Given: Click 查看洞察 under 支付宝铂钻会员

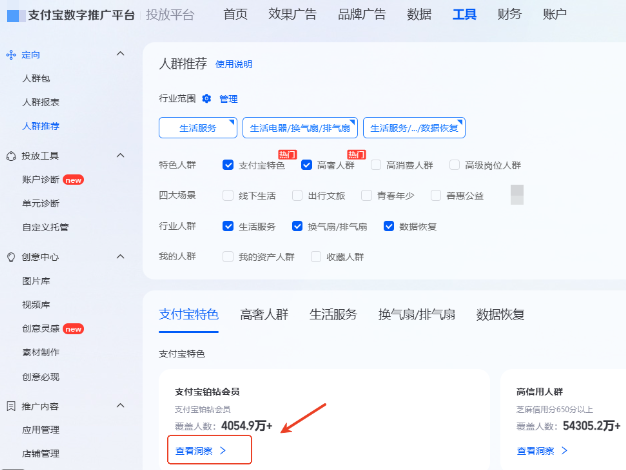Looking at the screenshot, I should [194, 451].
